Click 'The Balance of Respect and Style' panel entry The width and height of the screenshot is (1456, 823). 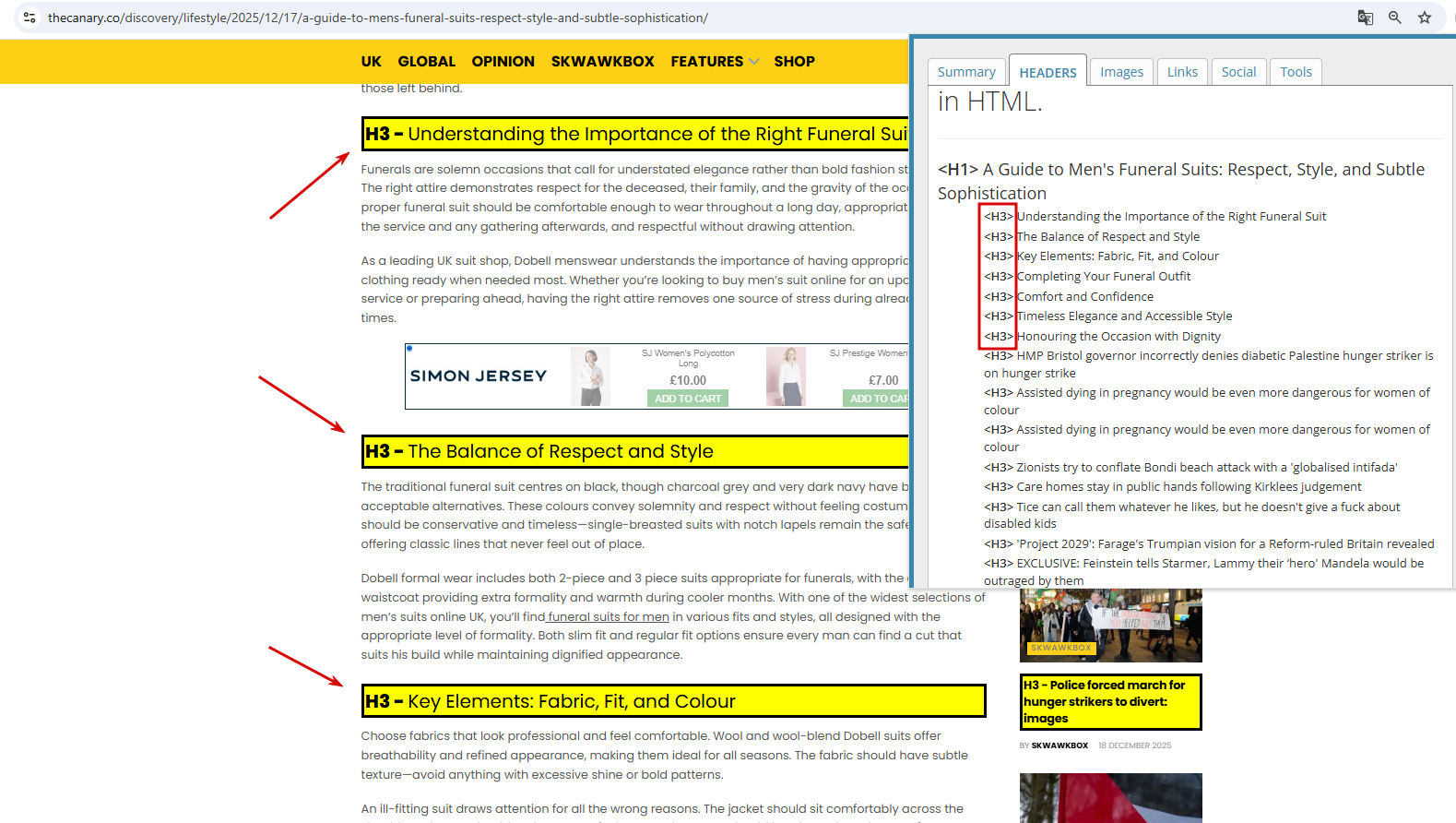(1107, 236)
